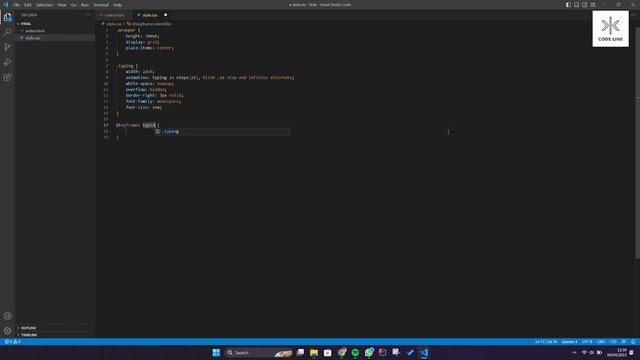This screenshot has width=640, height=360.
Task: Click style.css in breadcrumb
Action: point(114,24)
